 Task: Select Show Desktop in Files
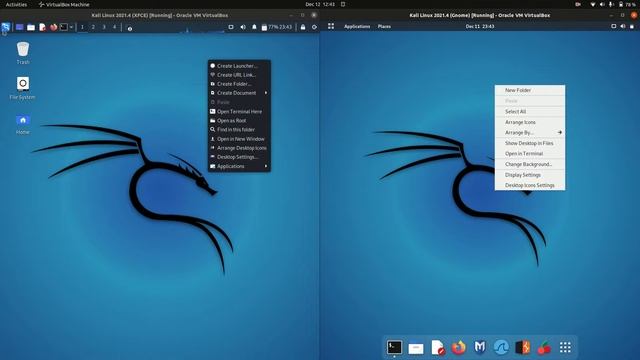point(530,143)
